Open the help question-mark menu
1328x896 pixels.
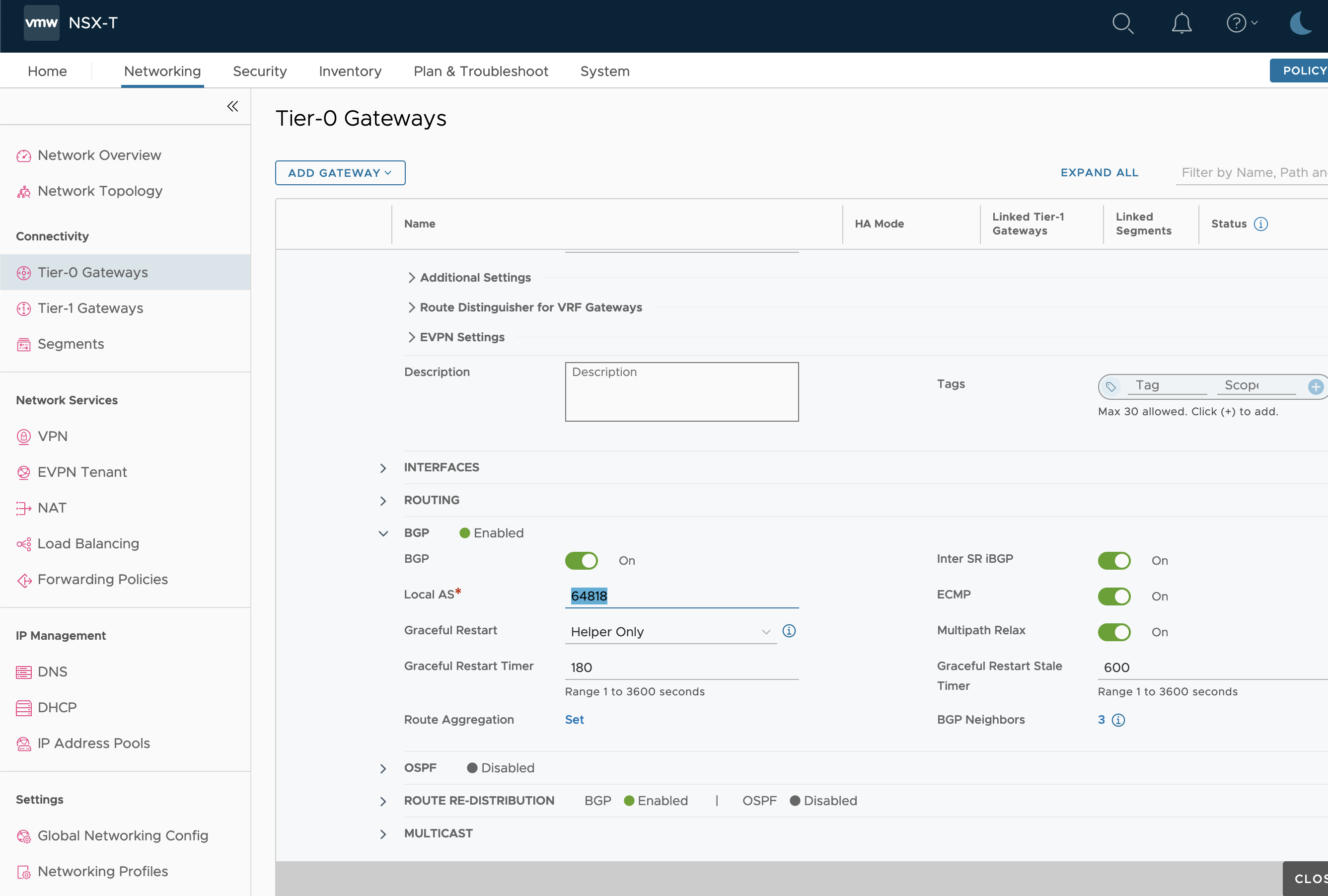pyautogui.click(x=1241, y=23)
